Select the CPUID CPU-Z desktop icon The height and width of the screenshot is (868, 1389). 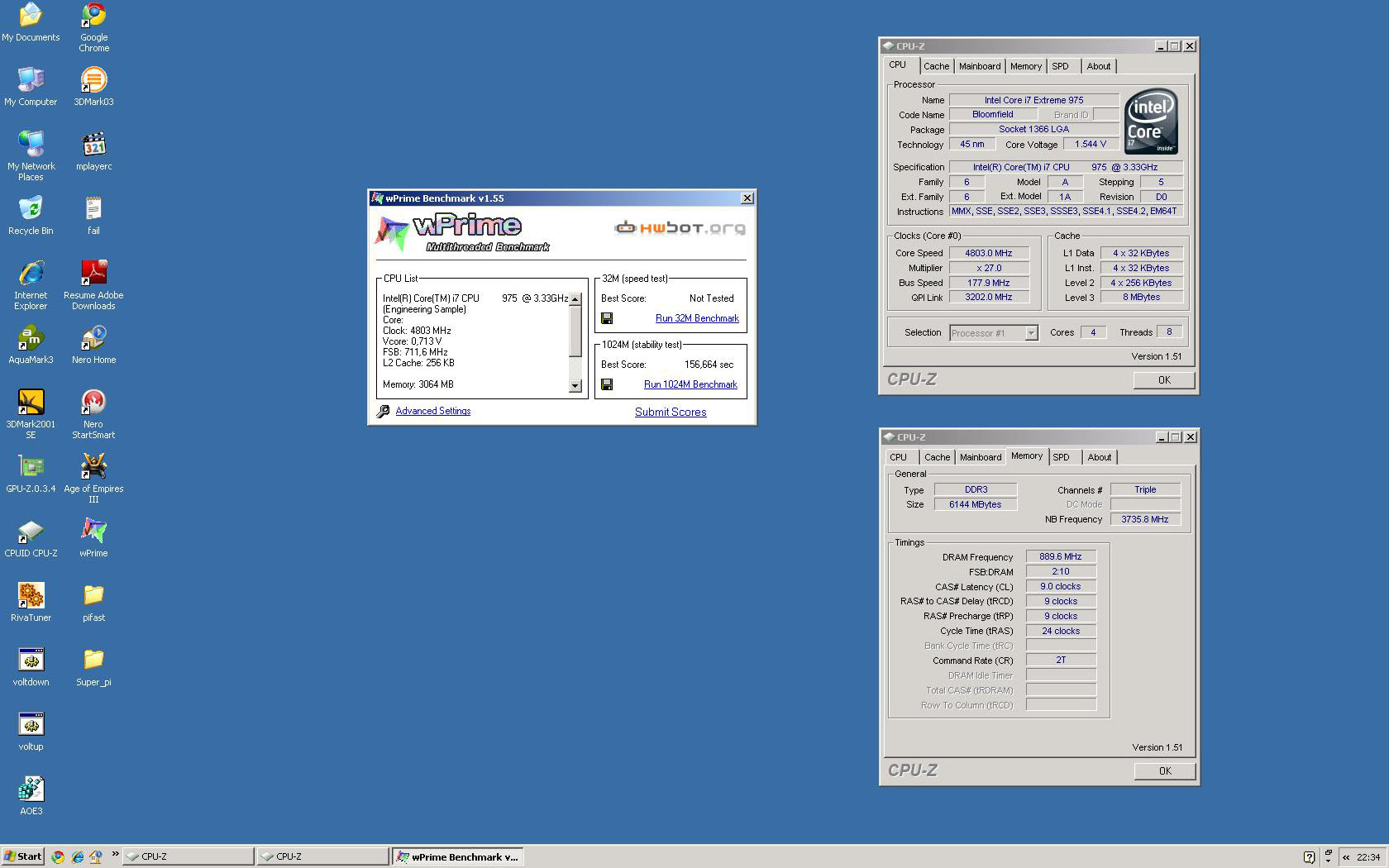coord(31,538)
